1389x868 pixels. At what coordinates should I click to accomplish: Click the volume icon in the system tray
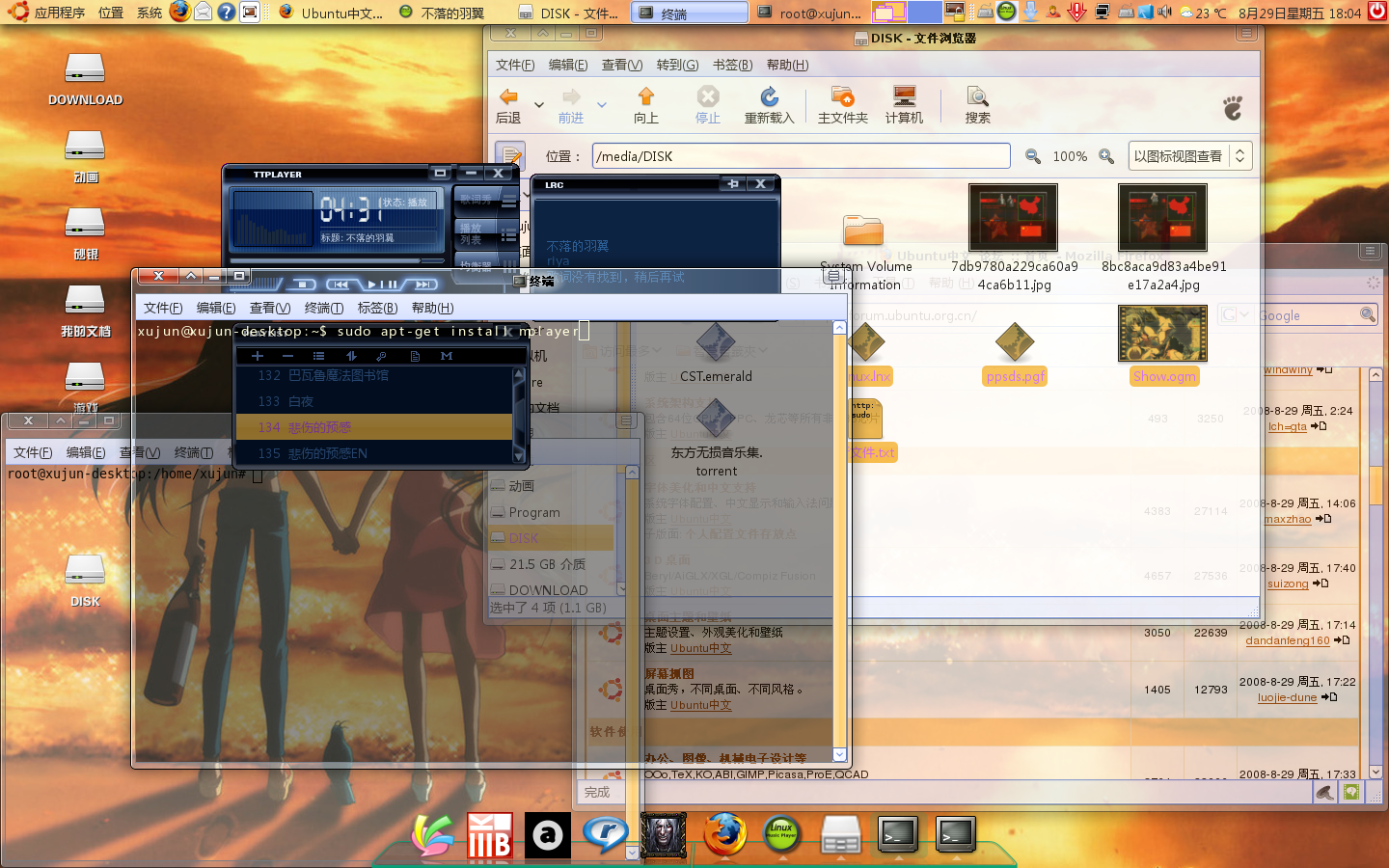(x=1163, y=13)
